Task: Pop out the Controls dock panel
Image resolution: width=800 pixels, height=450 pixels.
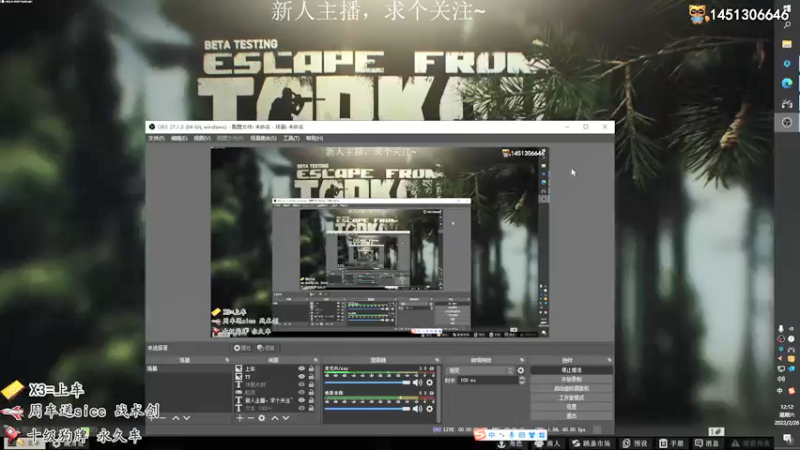Action: point(609,360)
